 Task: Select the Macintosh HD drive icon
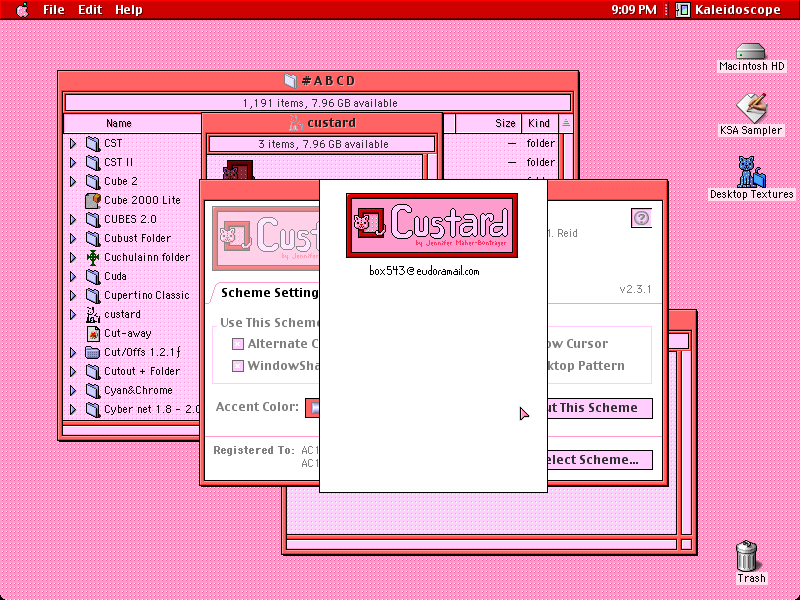click(751, 51)
